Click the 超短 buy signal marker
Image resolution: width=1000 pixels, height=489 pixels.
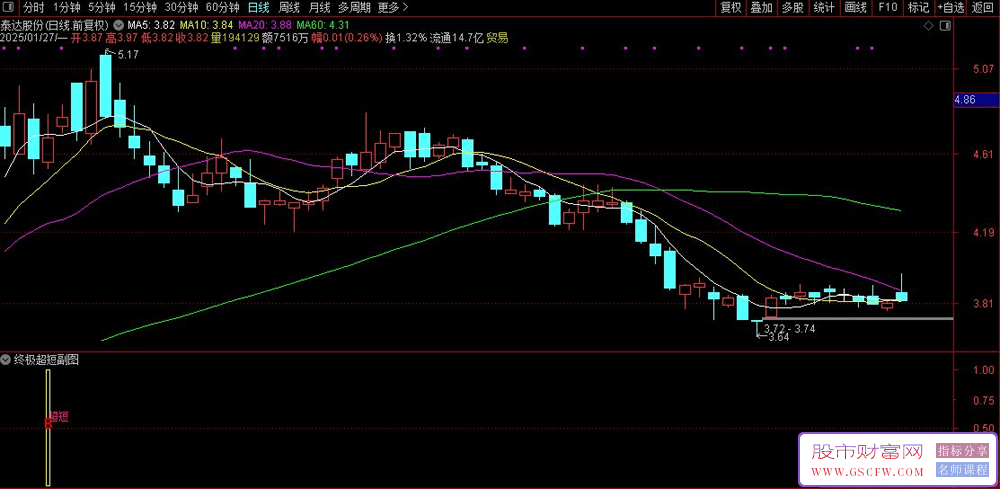click(59, 416)
